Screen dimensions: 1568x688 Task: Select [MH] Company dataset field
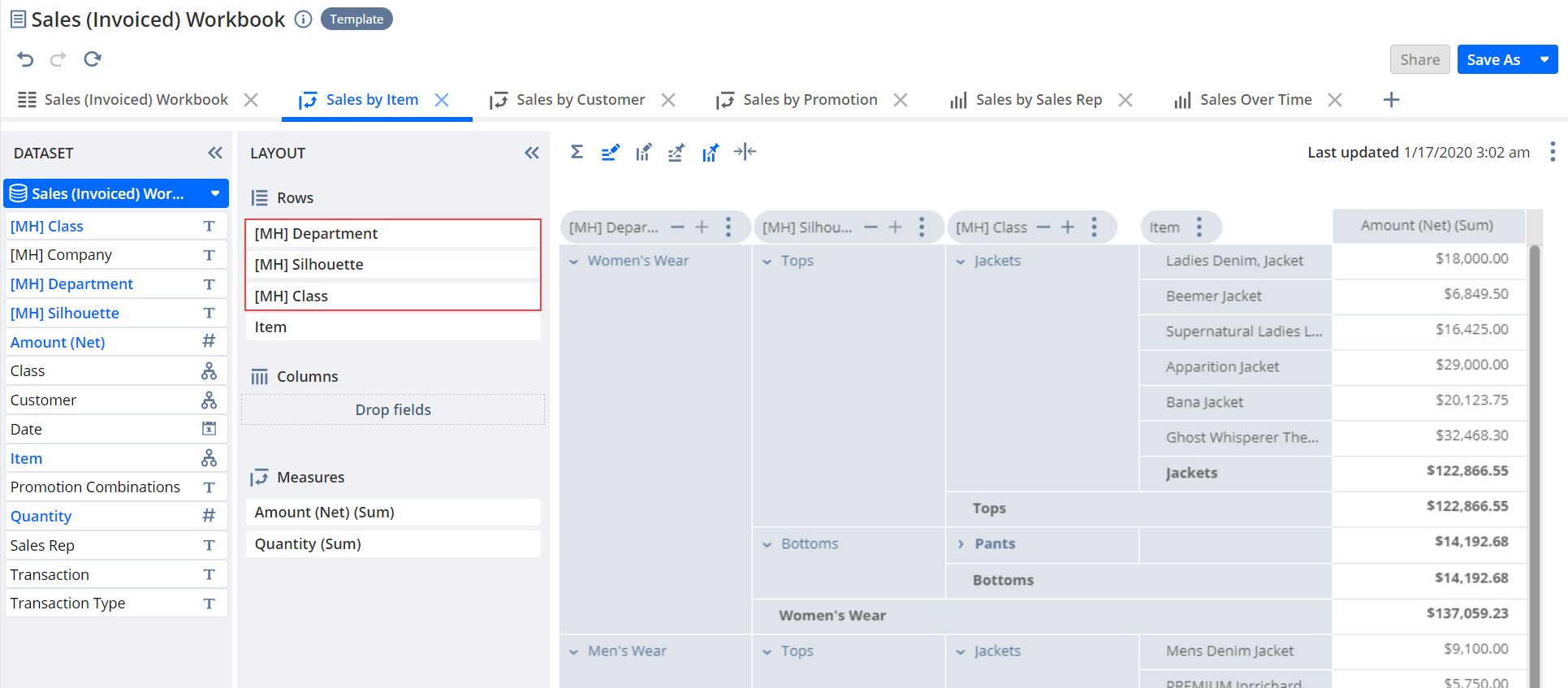pyautogui.click(x=116, y=255)
